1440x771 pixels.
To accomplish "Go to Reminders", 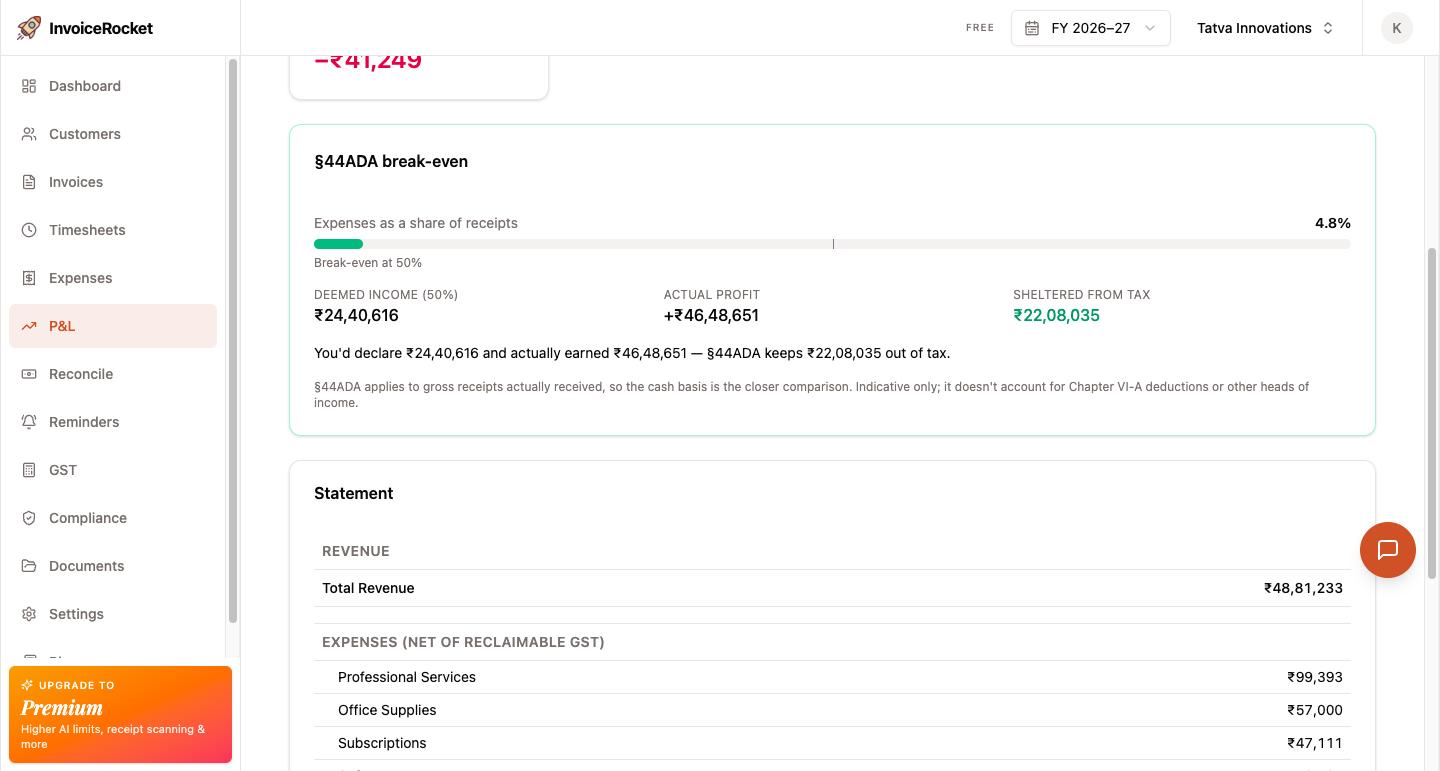I will (113, 422).
